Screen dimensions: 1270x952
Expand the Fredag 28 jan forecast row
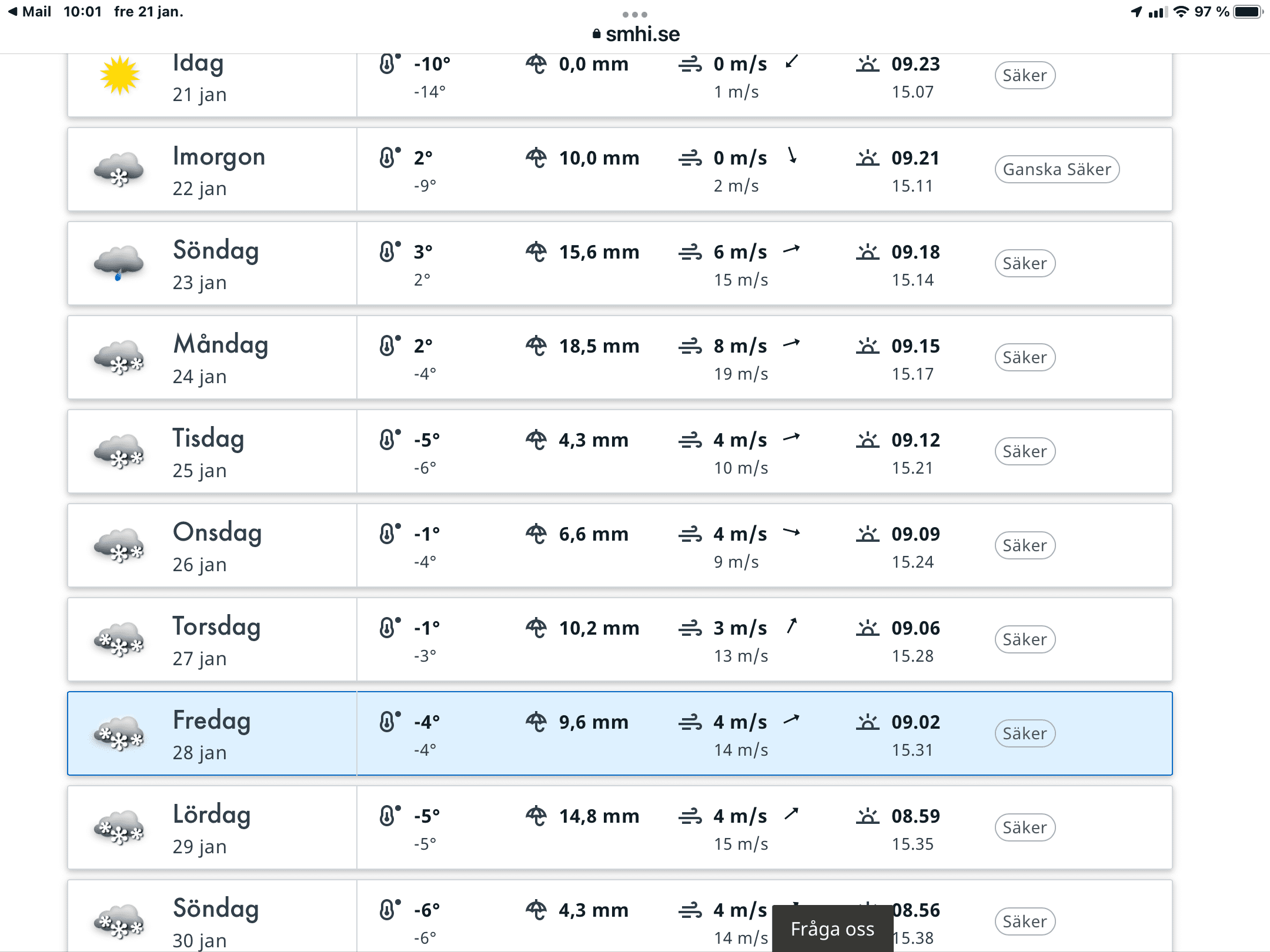click(x=620, y=733)
